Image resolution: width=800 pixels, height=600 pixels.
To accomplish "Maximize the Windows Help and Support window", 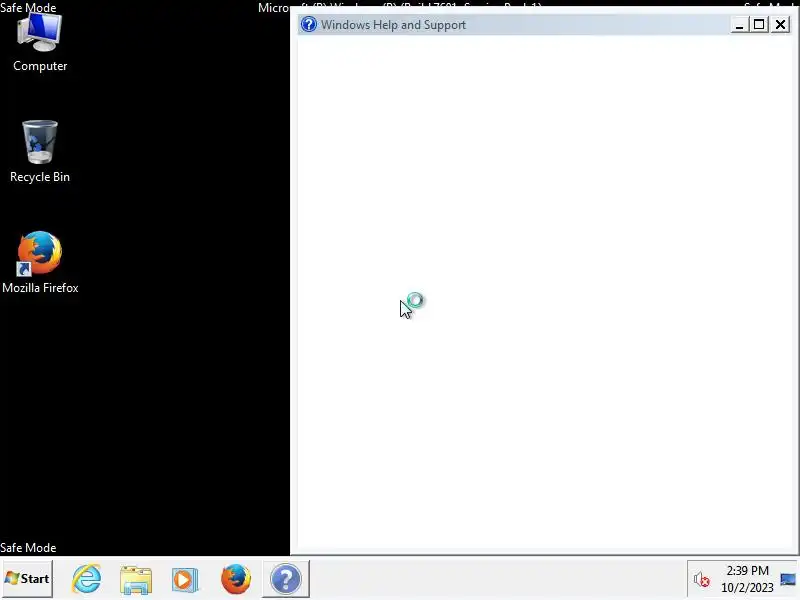I will pyautogui.click(x=759, y=24).
